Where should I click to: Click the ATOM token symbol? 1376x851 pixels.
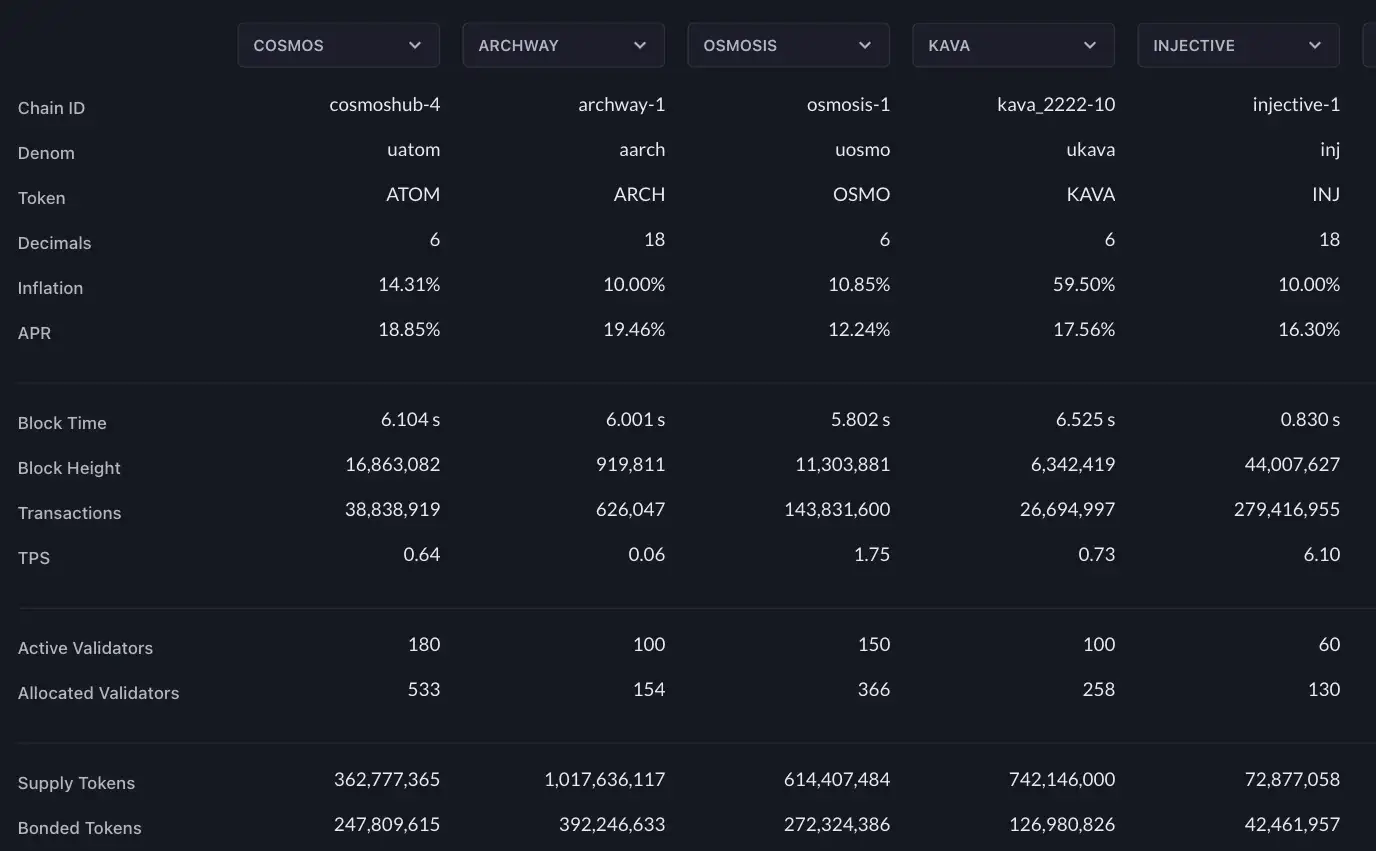pyautogui.click(x=413, y=194)
